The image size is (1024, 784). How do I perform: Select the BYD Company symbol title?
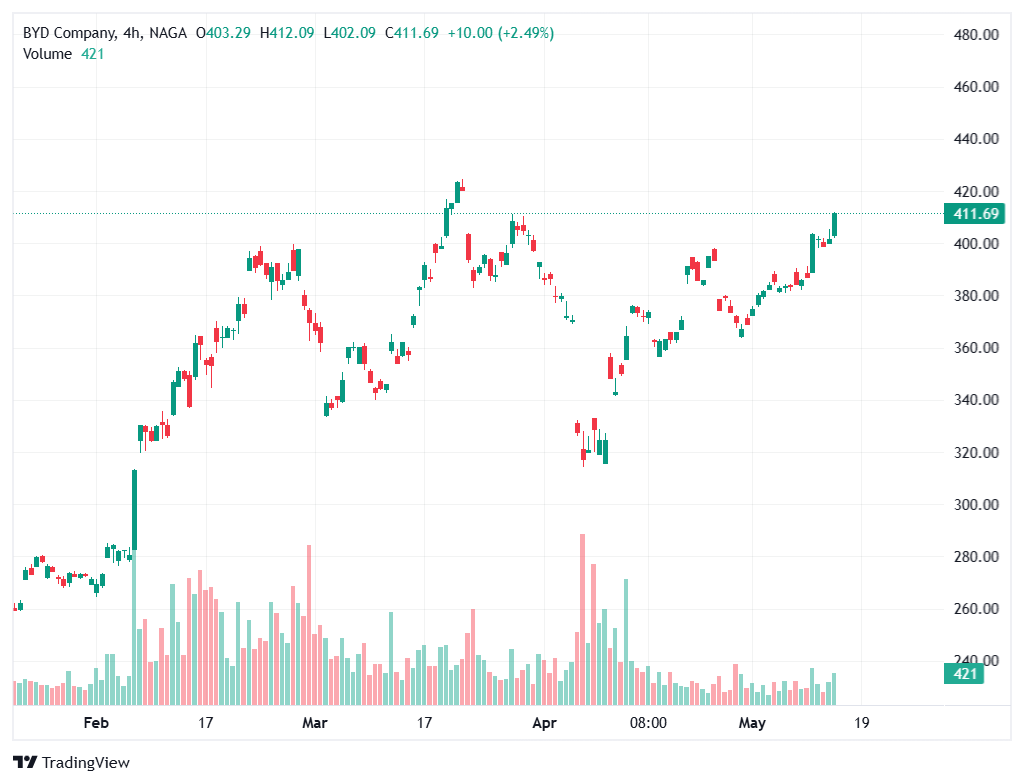68,33
